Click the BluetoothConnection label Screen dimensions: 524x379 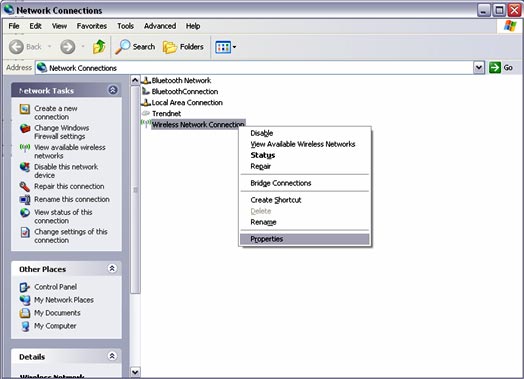point(184,92)
